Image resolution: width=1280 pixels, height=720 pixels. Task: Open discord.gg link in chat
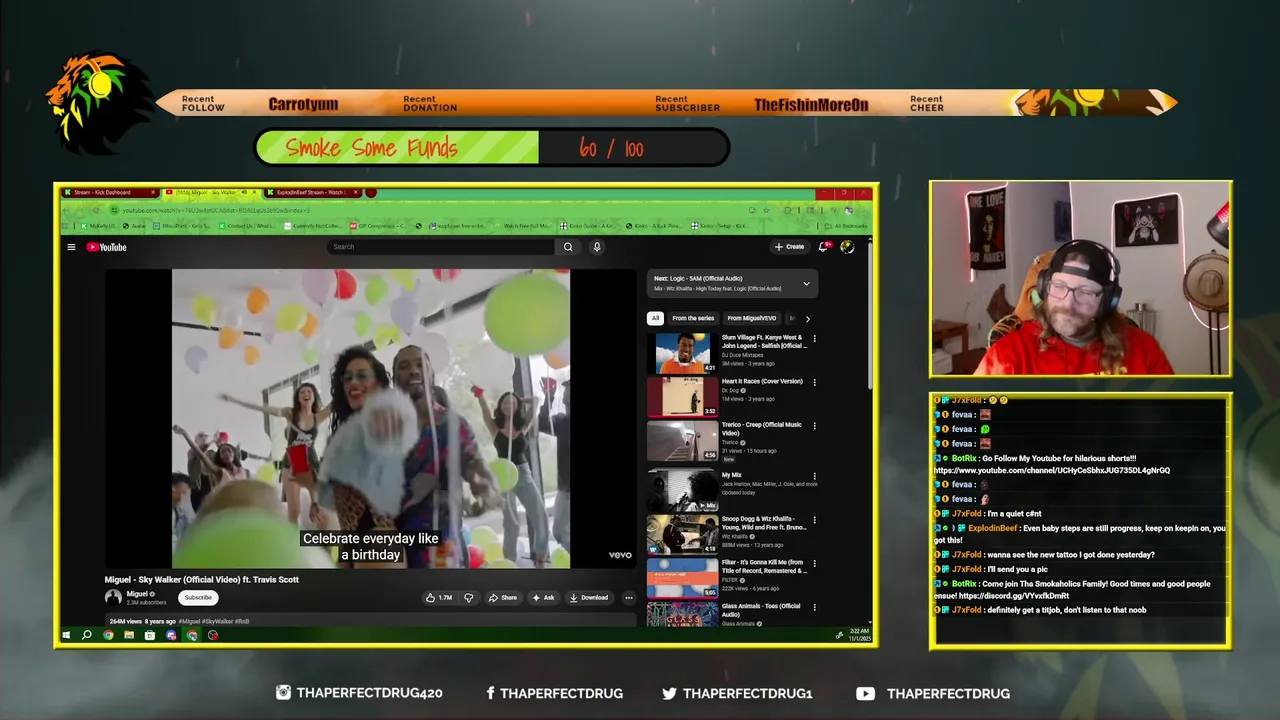1014,596
